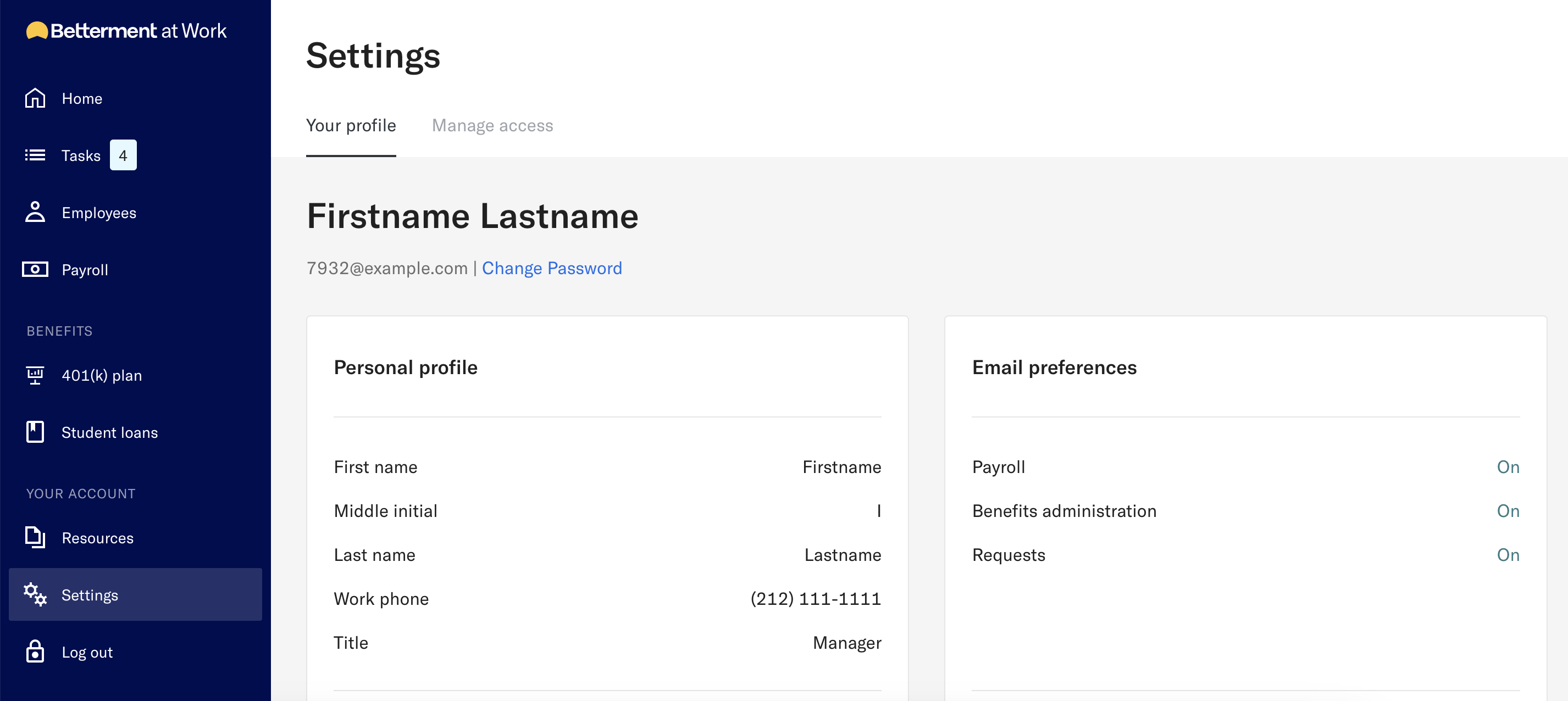Toggle Payroll email preference On

(x=1510, y=466)
